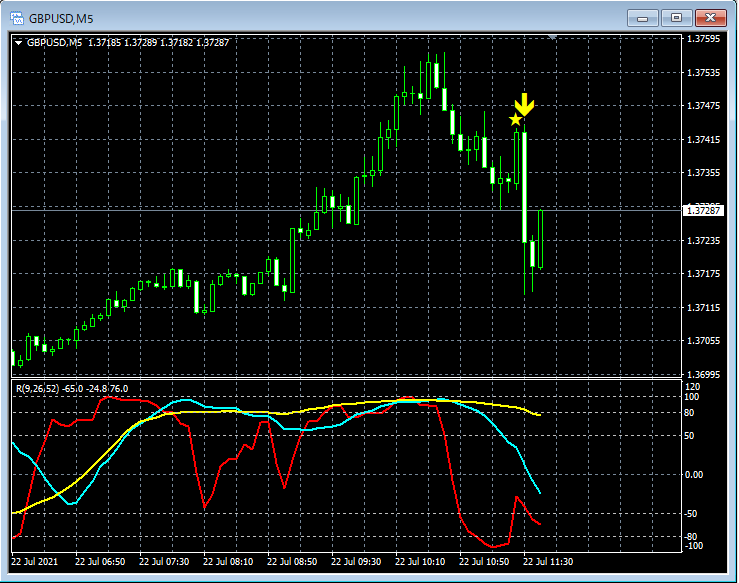Select the R(9,26,52) indicator label

(72, 389)
